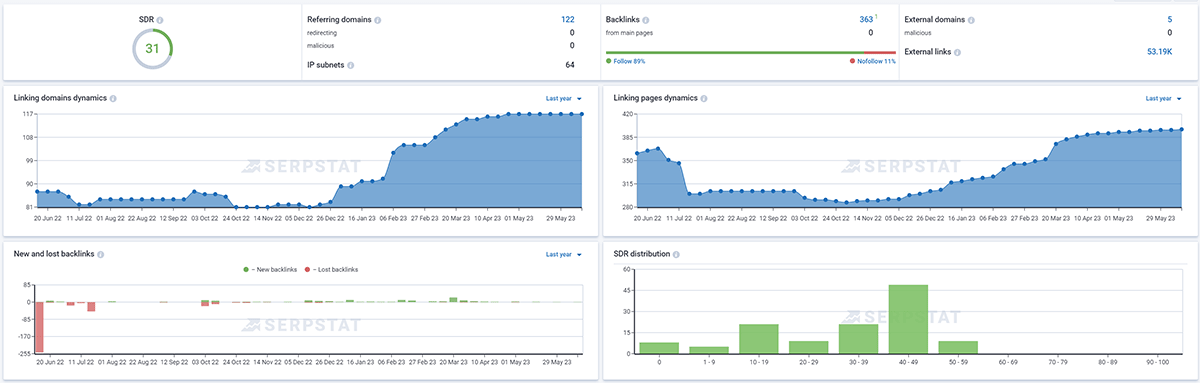This screenshot has width=1200, height=383.
Task: Open Last year dropdown for Linking domains dynamics
Action: (563, 98)
